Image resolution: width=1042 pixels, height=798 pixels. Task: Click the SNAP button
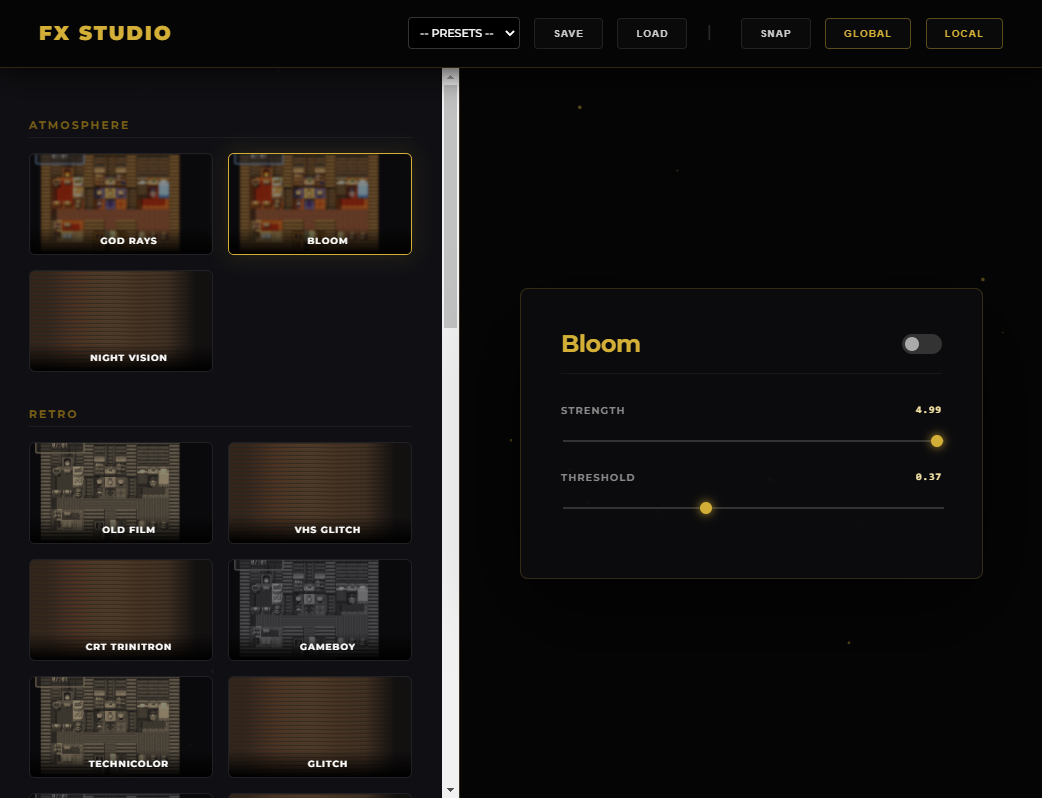[x=776, y=33]
